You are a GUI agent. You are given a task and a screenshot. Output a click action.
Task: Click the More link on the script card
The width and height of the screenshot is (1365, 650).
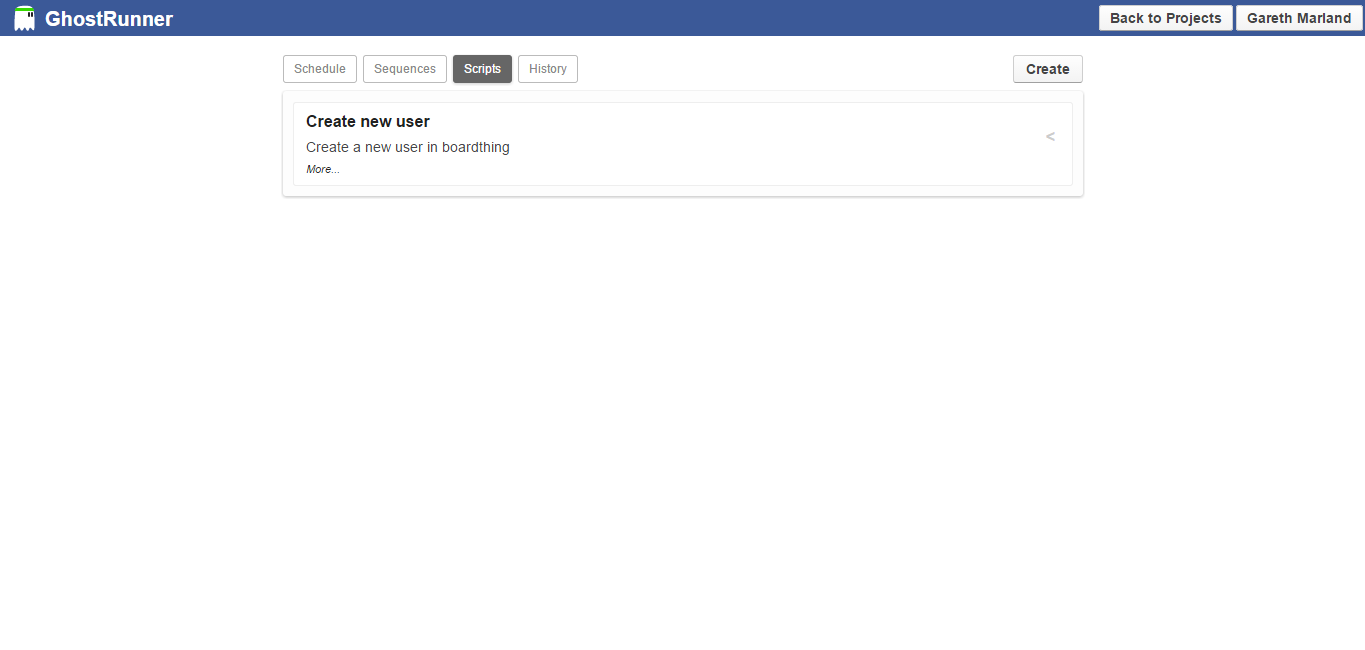click(321, 168)
